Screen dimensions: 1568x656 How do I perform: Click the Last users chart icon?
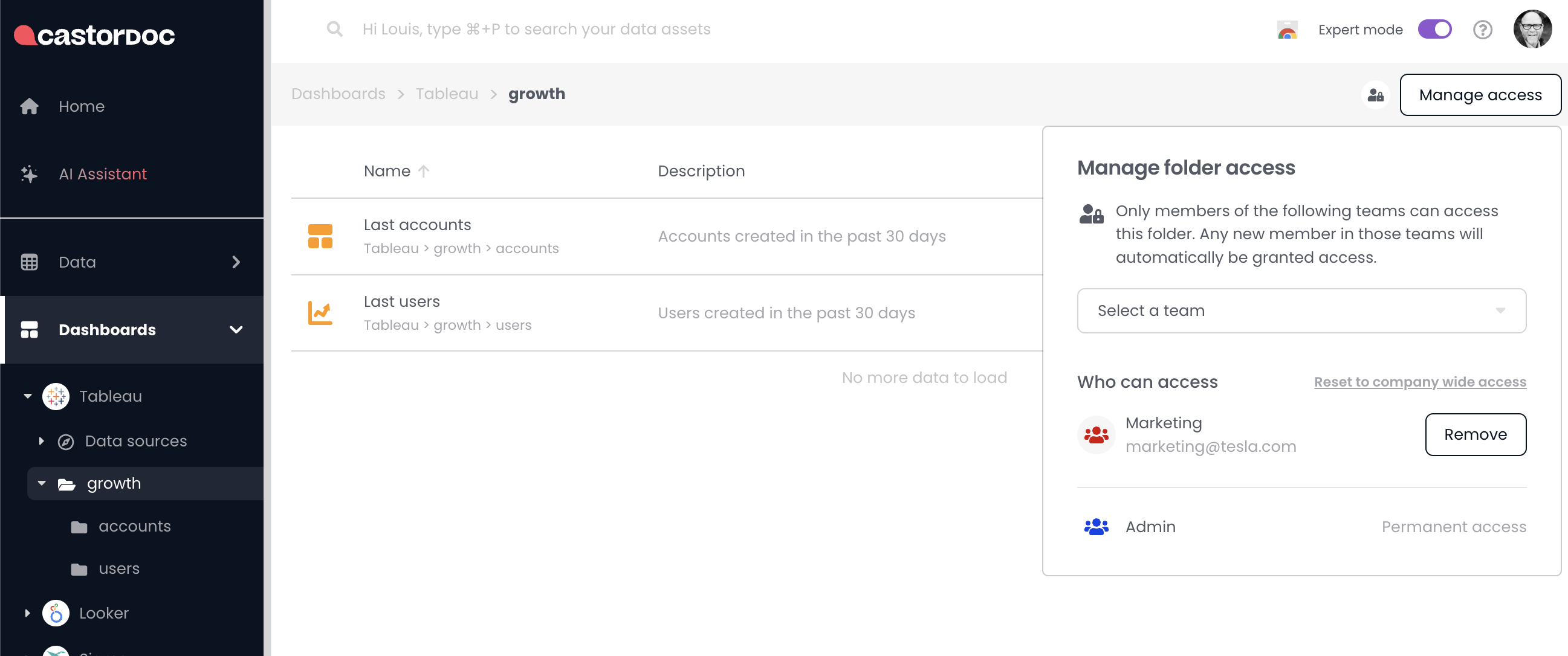320,313
